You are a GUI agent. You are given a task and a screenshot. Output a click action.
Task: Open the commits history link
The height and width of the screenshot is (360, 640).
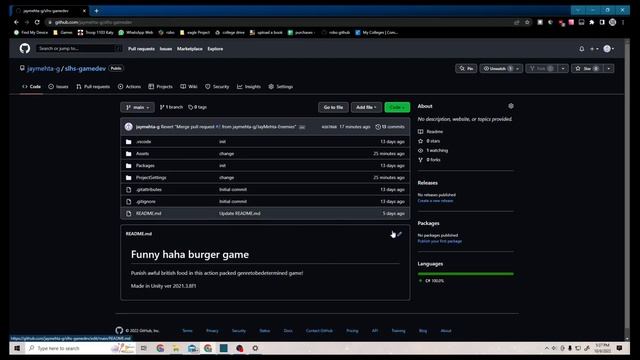click(390, 127)
